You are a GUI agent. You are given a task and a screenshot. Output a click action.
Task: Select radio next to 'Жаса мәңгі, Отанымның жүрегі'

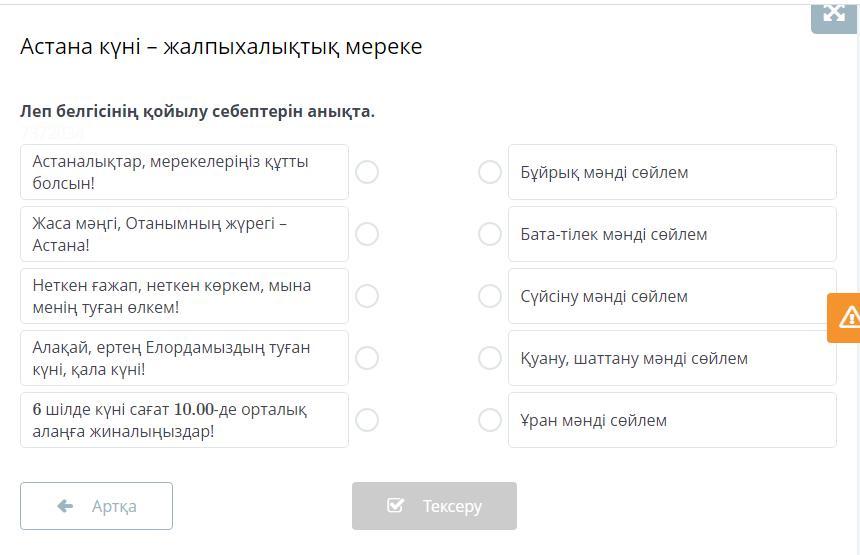pyautogui.click(x=367, y=234)
